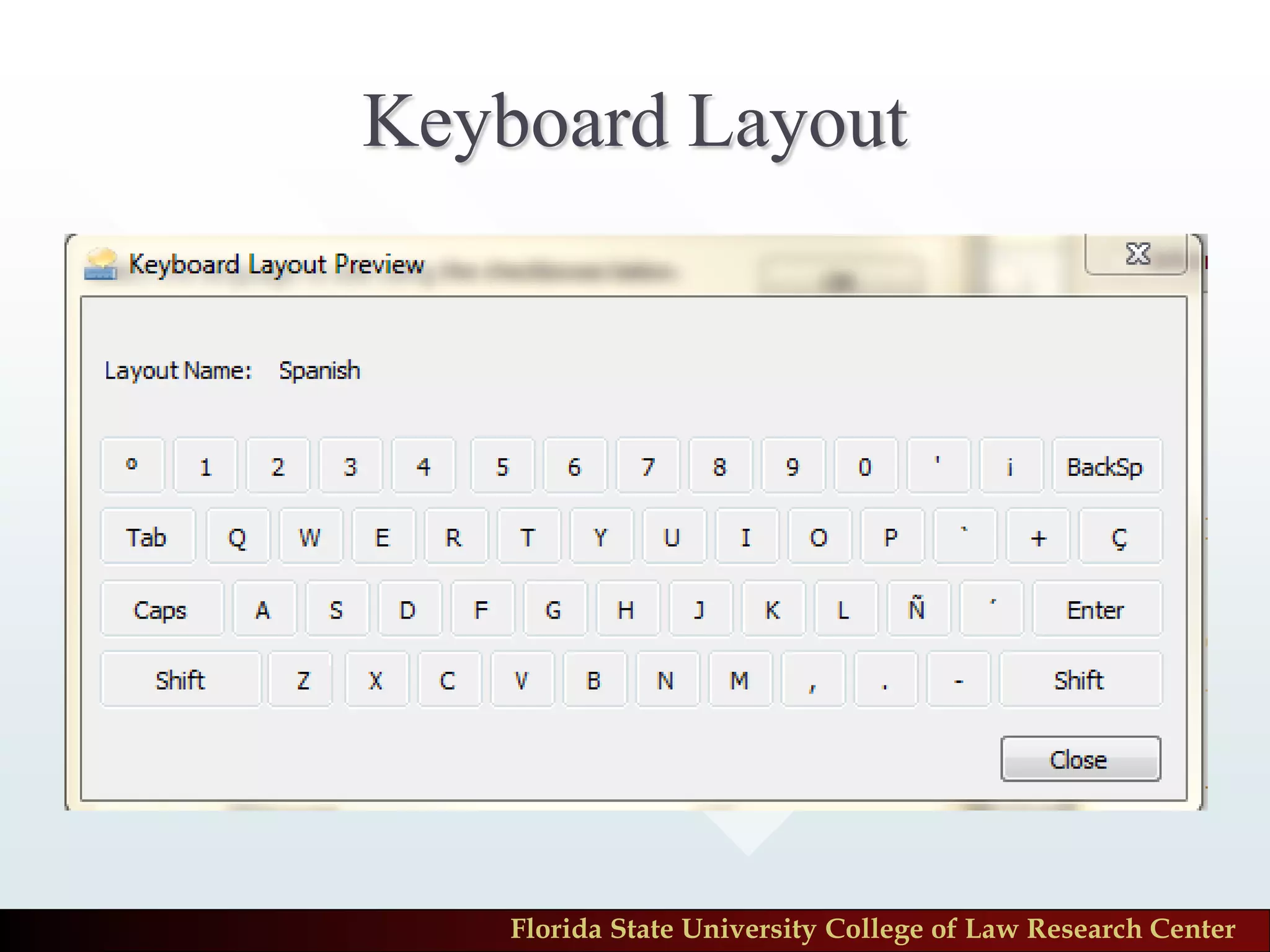The height and width of the screenshot is (952, 1270).
Task: Select the number 5 key
Action: (x=502, y=466)
